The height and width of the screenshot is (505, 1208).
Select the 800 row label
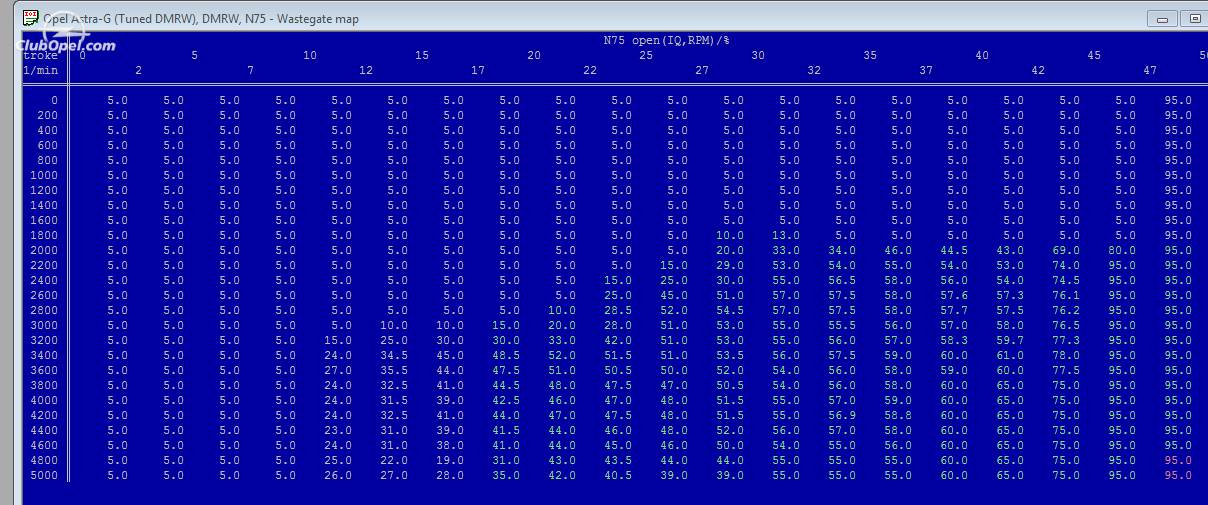(x=47, y=161)
